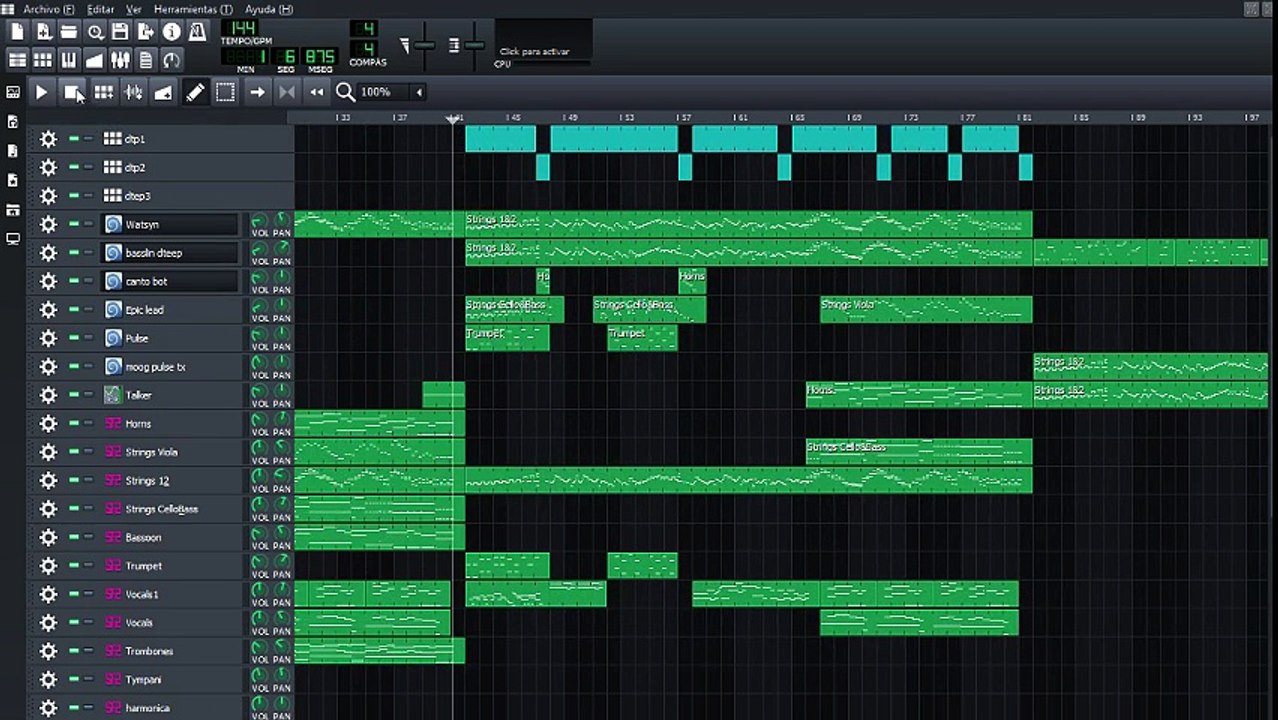
Task: Select the dashed rectangle selection mode
Action: point(226,92)
